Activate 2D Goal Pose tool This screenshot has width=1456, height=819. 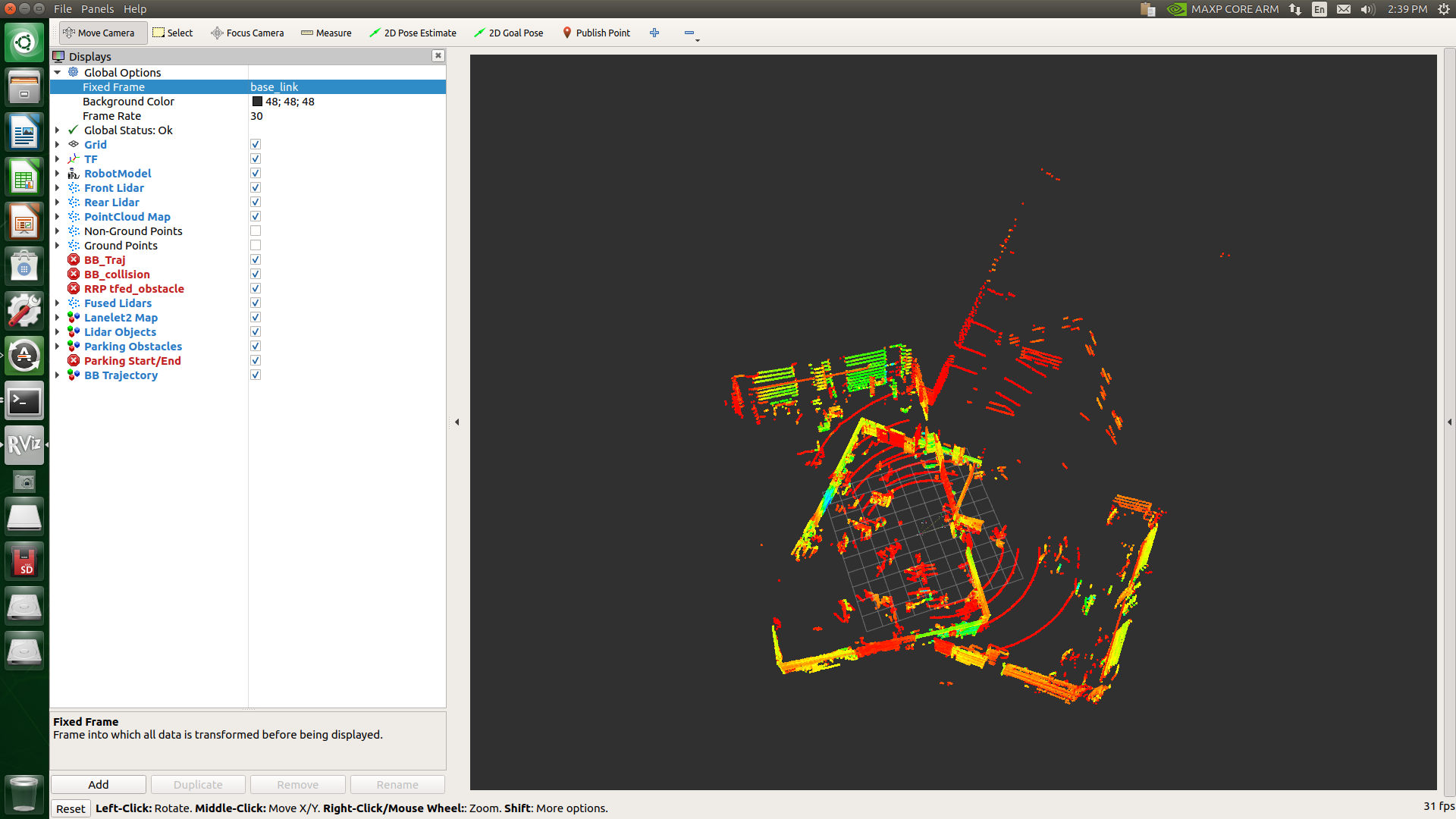[x=508, y=33]
